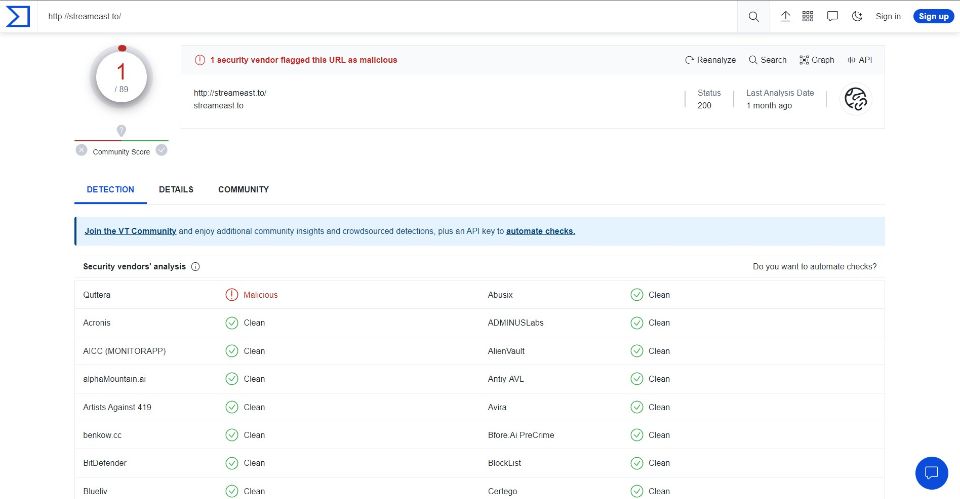Click info icon beside Security vendors' analysis
Viewport: 960px width, 499px height.
click(195, 266)
